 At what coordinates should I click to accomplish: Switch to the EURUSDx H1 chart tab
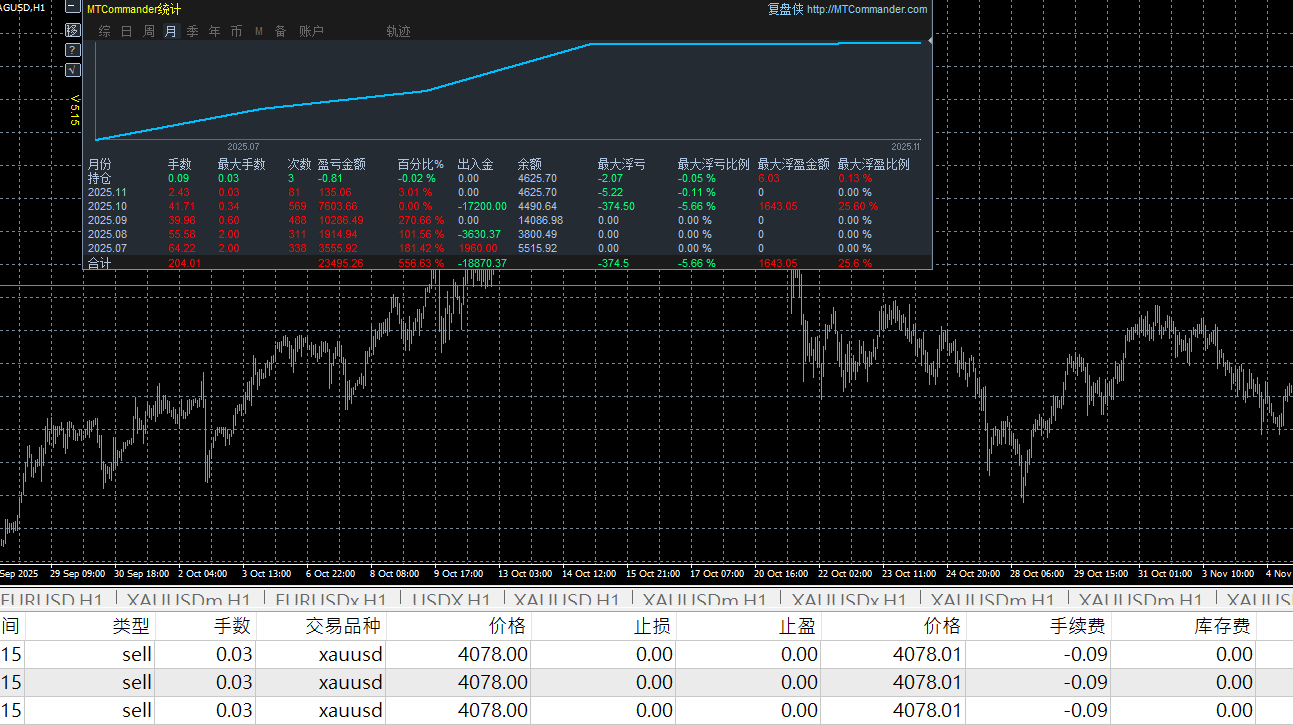(x=330, y=600)
